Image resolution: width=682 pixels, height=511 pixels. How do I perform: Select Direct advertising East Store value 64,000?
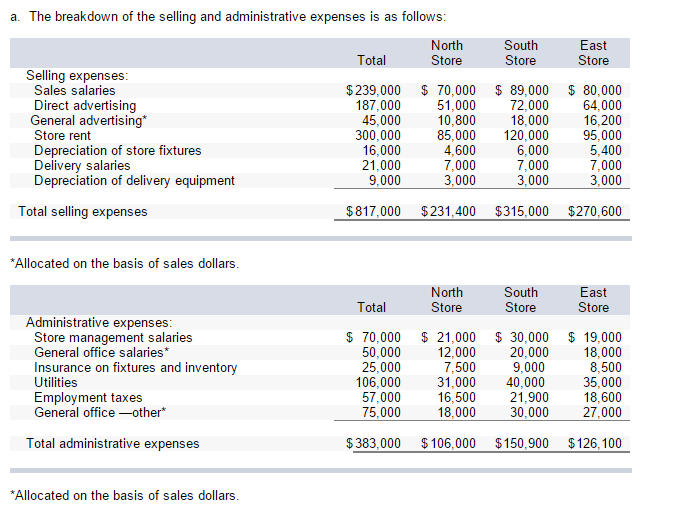pyautogui.click(x=602, y=106)
